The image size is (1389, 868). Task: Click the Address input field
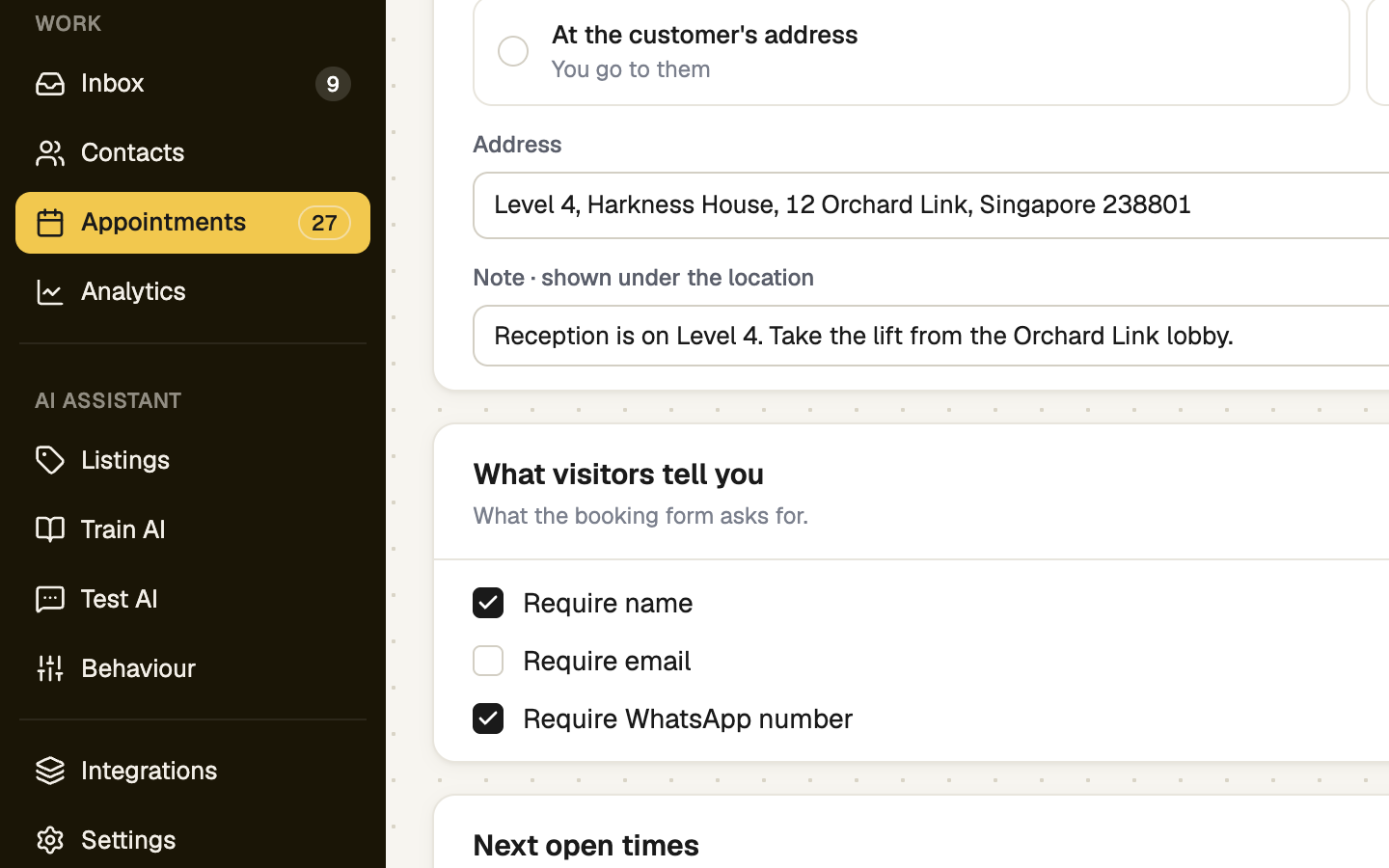pos(932,205)
